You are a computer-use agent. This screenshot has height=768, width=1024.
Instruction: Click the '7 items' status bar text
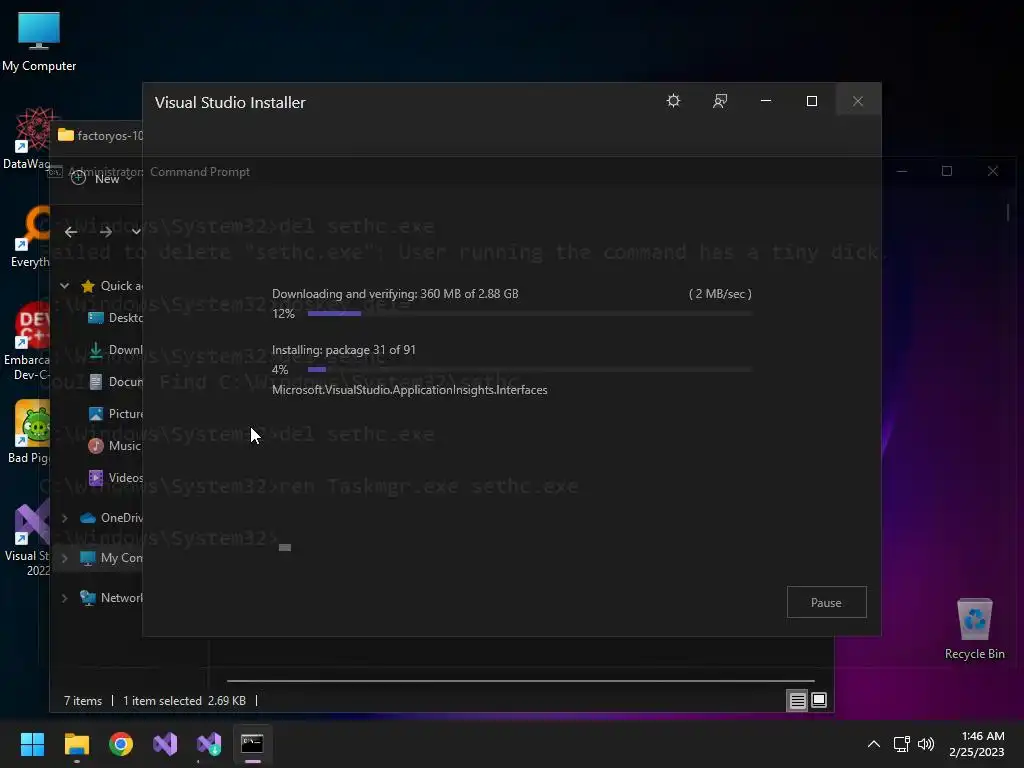[x=83, y=701]
